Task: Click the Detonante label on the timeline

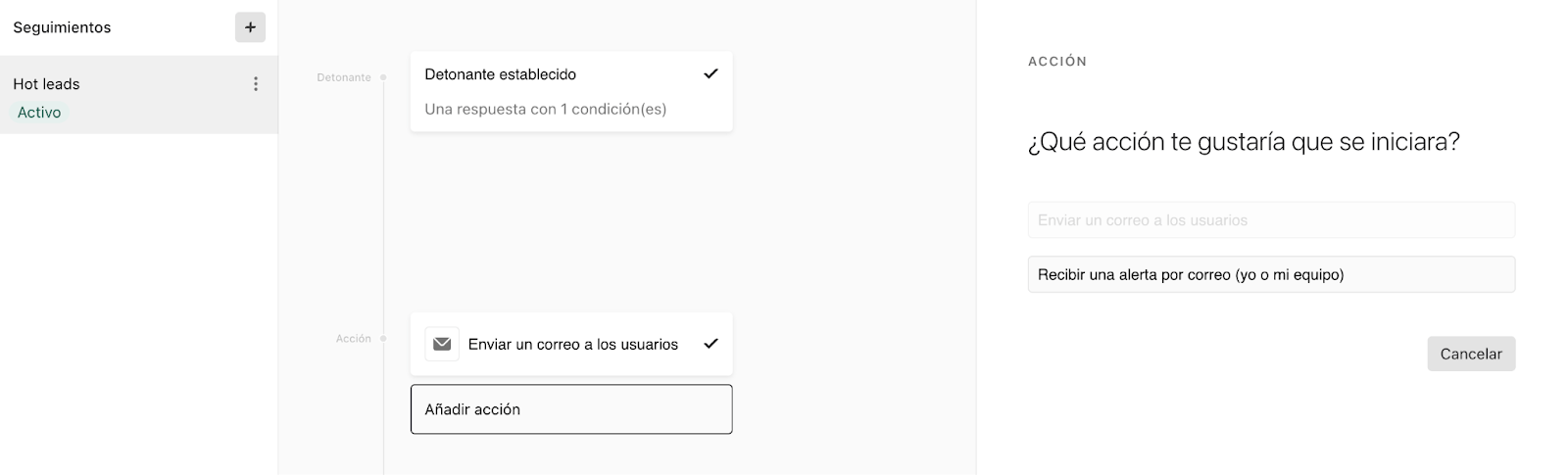Action: coord(344,77)
